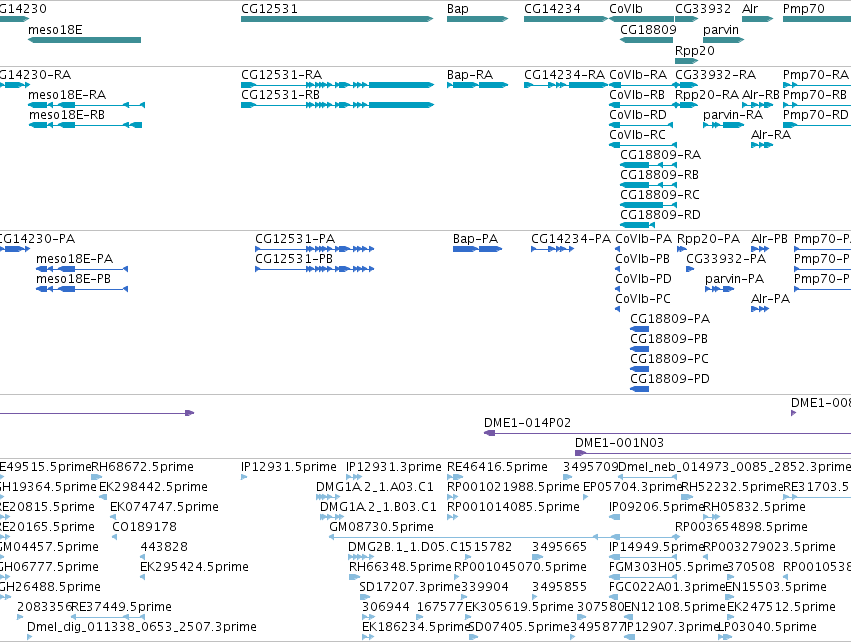Select EST EK295424.5prime label
851x642 pixels.
(194, 567)
